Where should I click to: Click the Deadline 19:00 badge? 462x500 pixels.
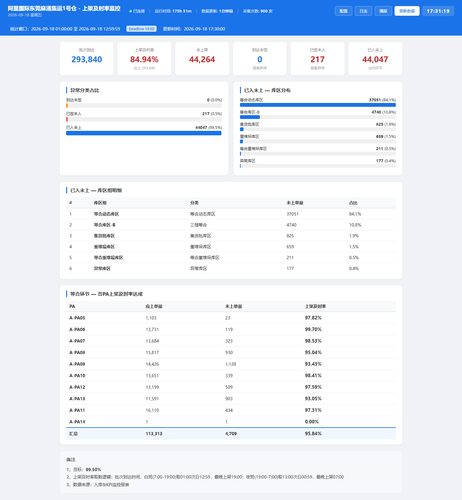pyautogui.click(x=141, y=29)
